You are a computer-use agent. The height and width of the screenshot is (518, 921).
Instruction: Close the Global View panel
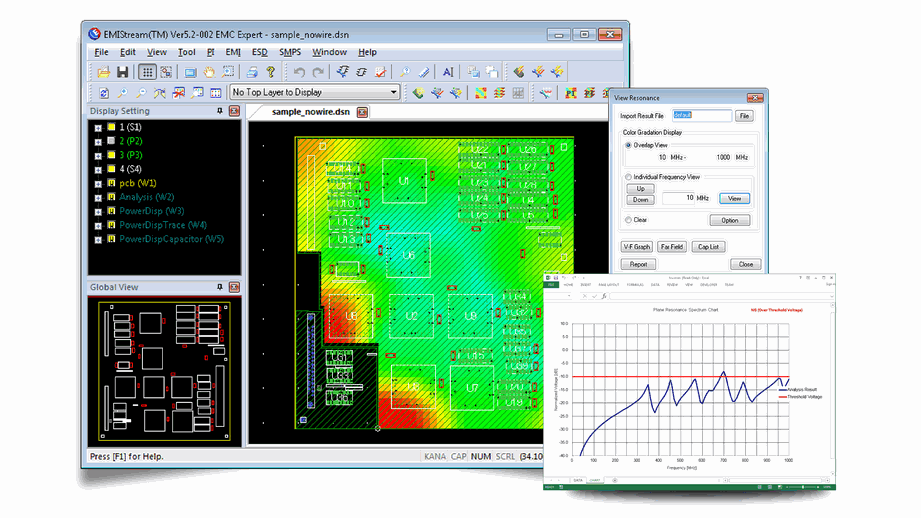point(234,287)
